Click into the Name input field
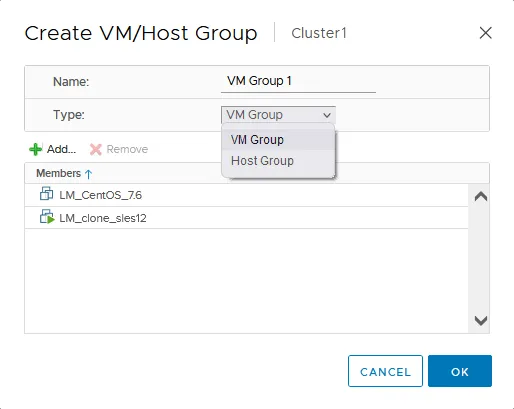 (298, 81)
